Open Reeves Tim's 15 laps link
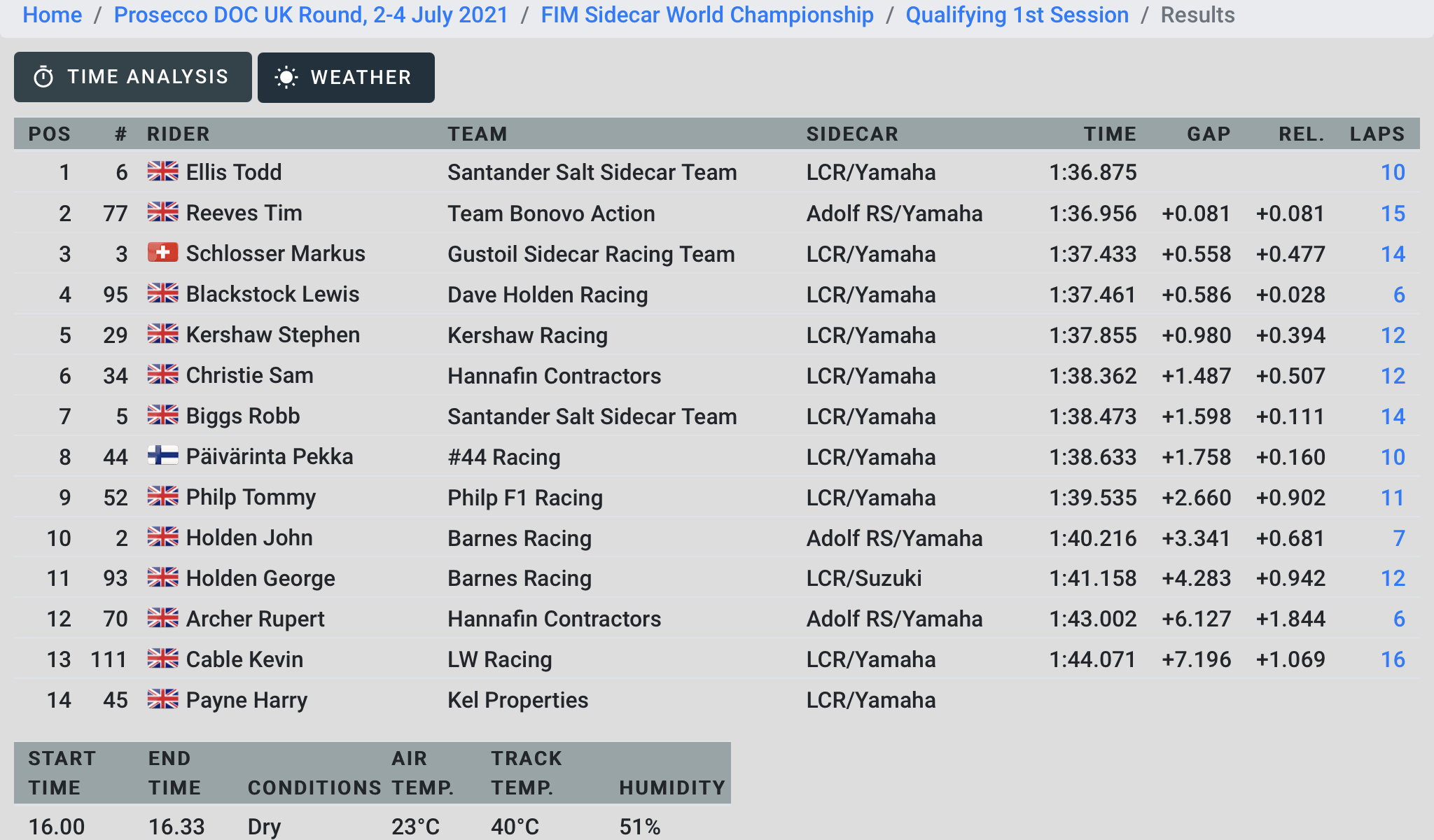The height and width of the screenshot is (840, 1434). coord(1393,213)
